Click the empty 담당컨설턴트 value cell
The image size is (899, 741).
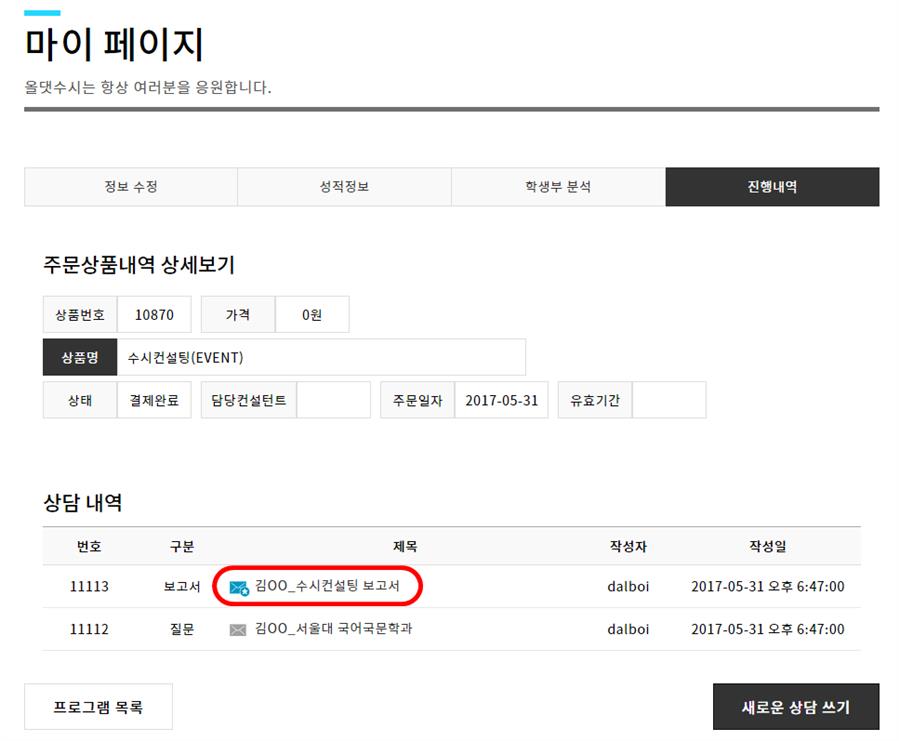333,400
